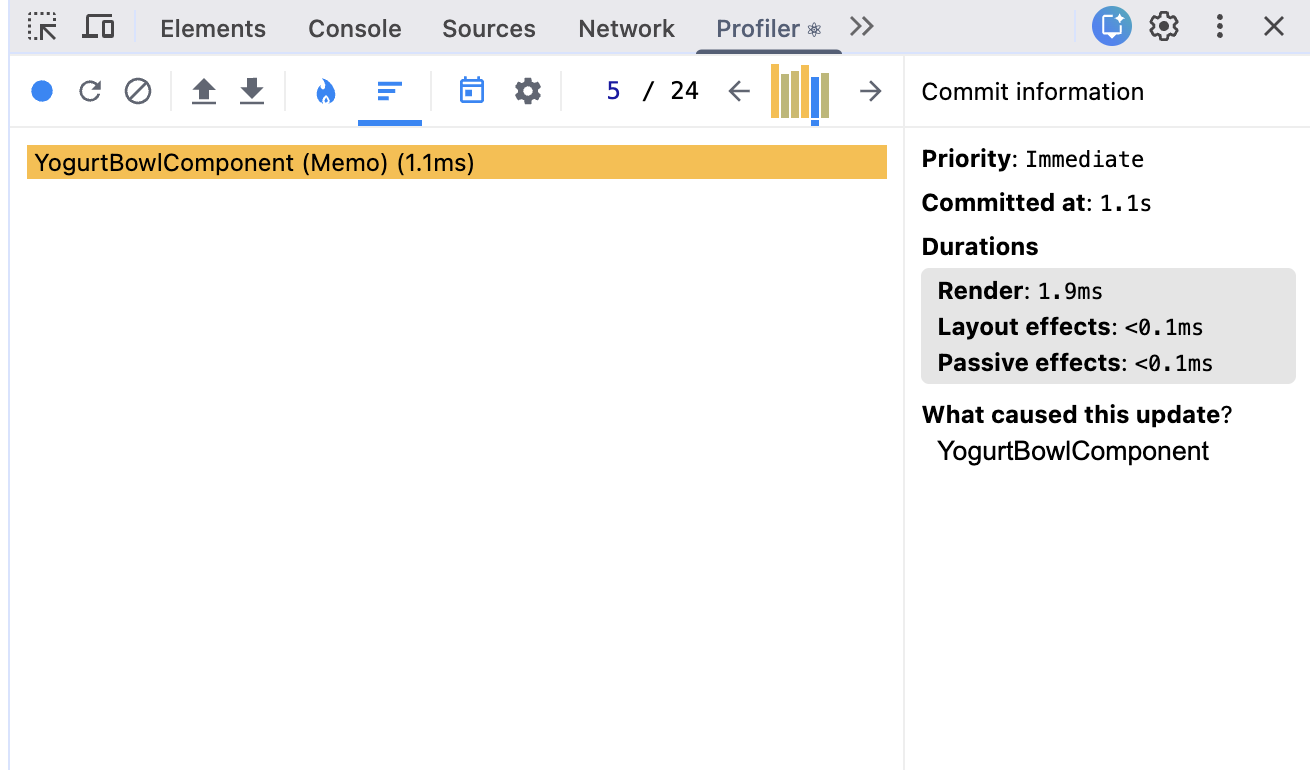Switch to the timeline view
Screen dimensions: 1310x770
click(x=471, y=92)
